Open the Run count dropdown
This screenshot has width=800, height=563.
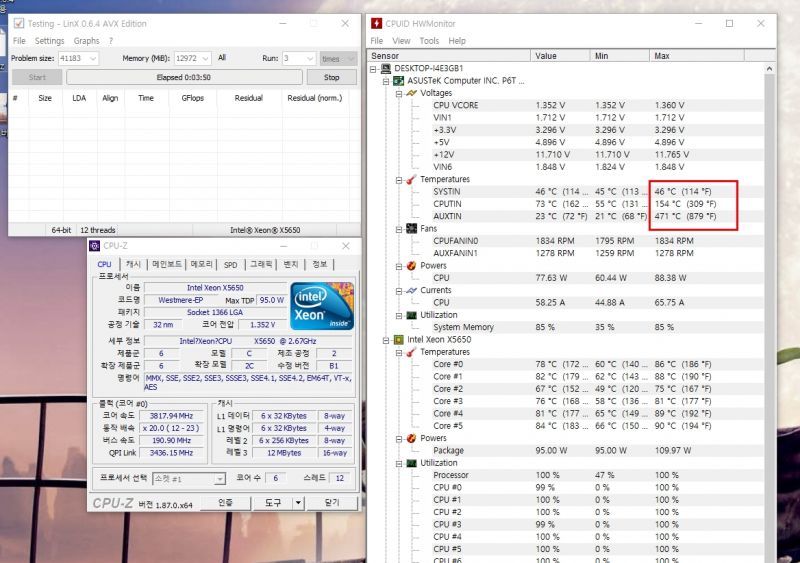(x=310, y=58)
